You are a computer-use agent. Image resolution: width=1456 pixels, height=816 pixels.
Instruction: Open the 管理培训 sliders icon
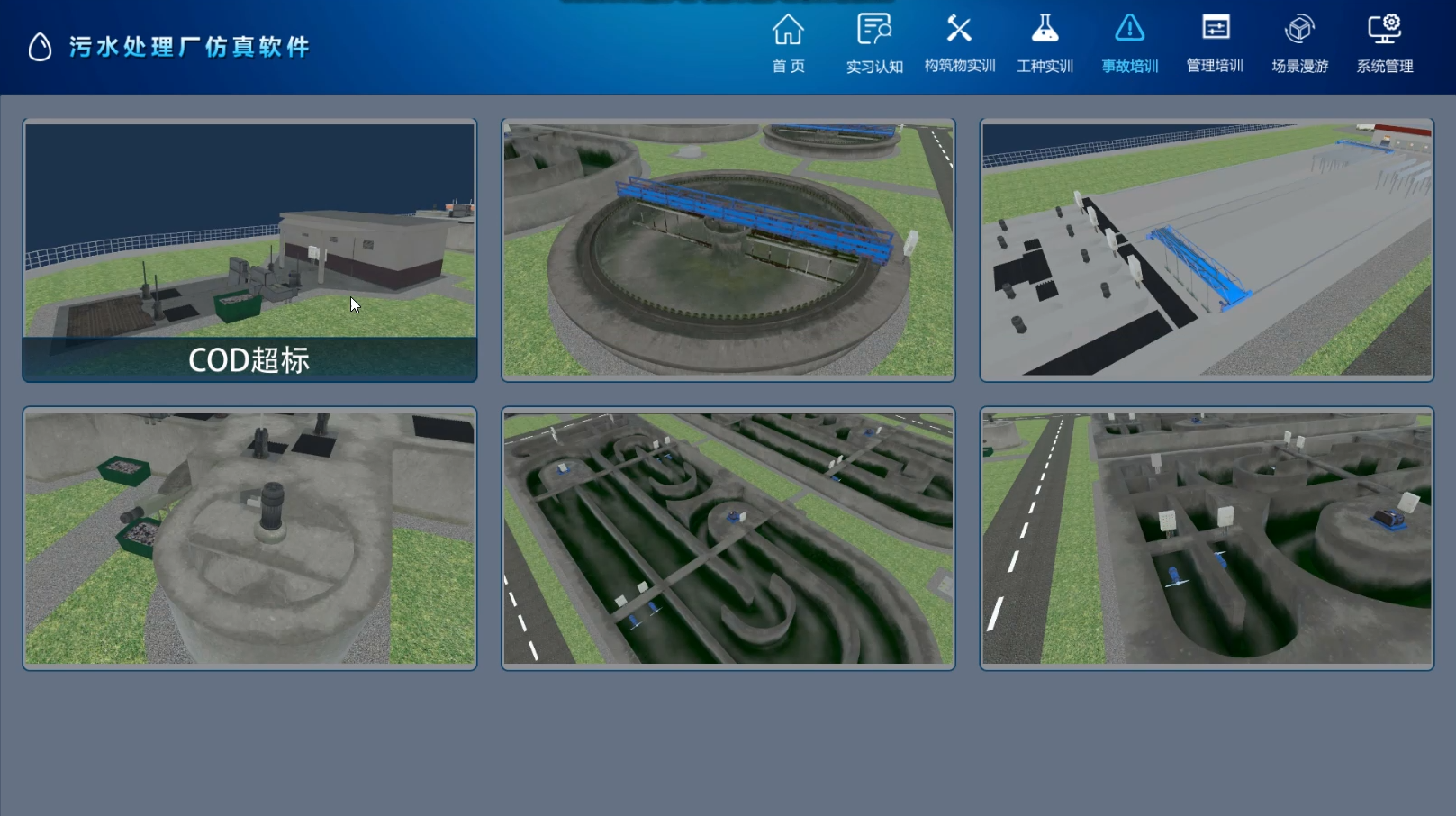point(1215,30)
